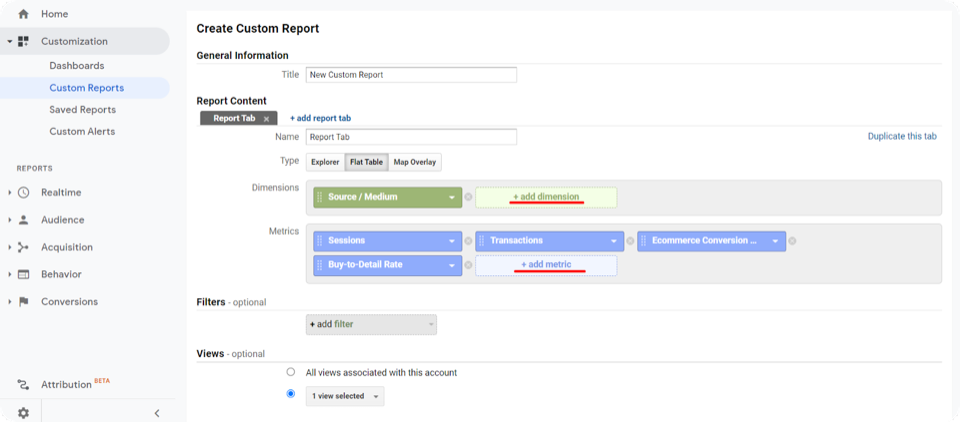
Task: Open Dashboards under Customization
Action: tap(76, 66)
